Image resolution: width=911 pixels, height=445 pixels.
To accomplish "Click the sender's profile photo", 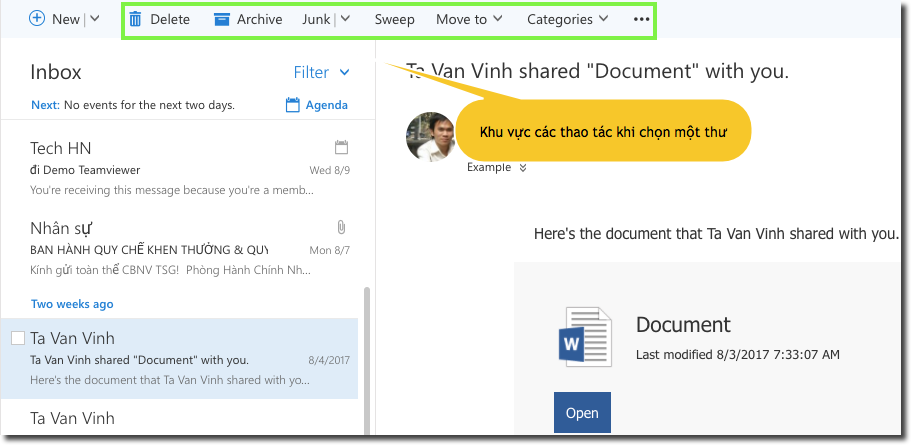I will point(431,136).
